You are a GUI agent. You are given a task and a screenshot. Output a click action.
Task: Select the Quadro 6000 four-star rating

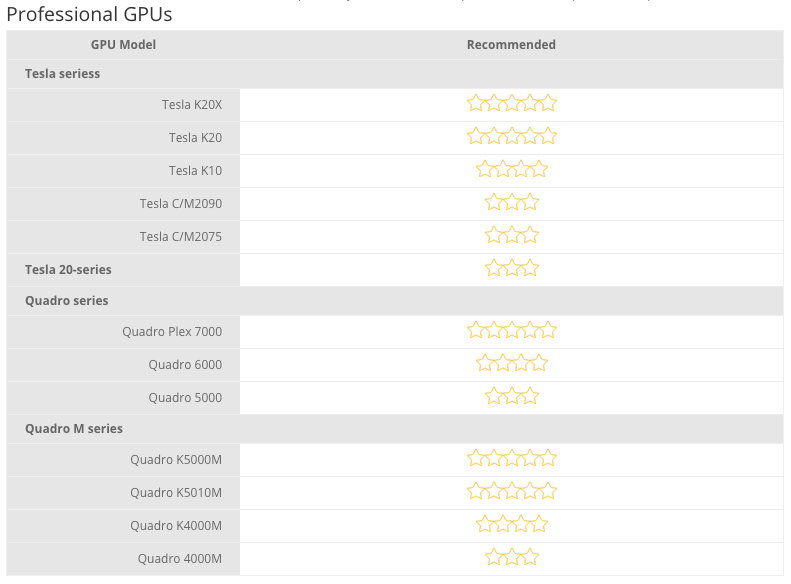[512, 364]
